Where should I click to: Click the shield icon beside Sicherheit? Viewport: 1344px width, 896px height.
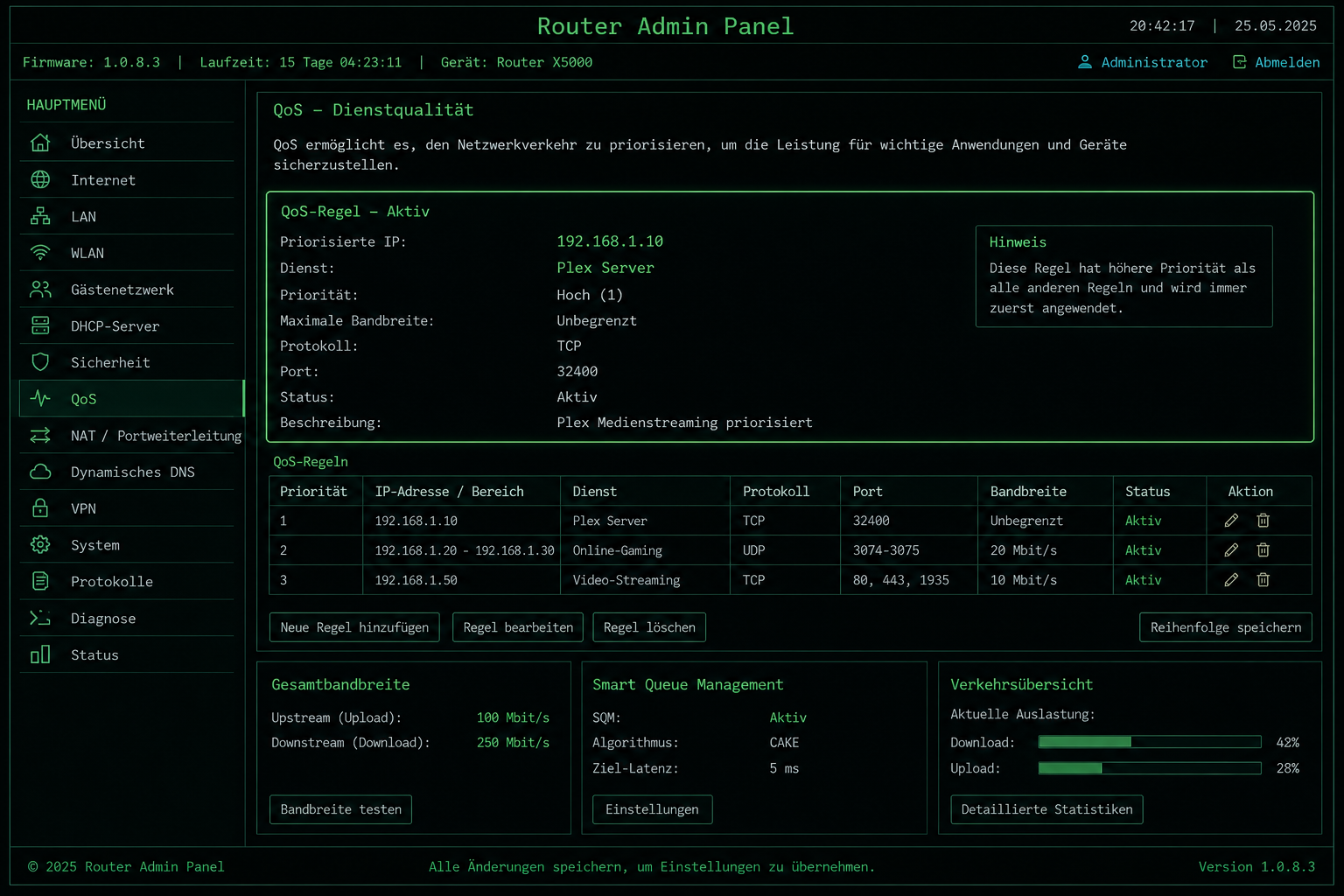pyautogui.click(x=40, y=362)
